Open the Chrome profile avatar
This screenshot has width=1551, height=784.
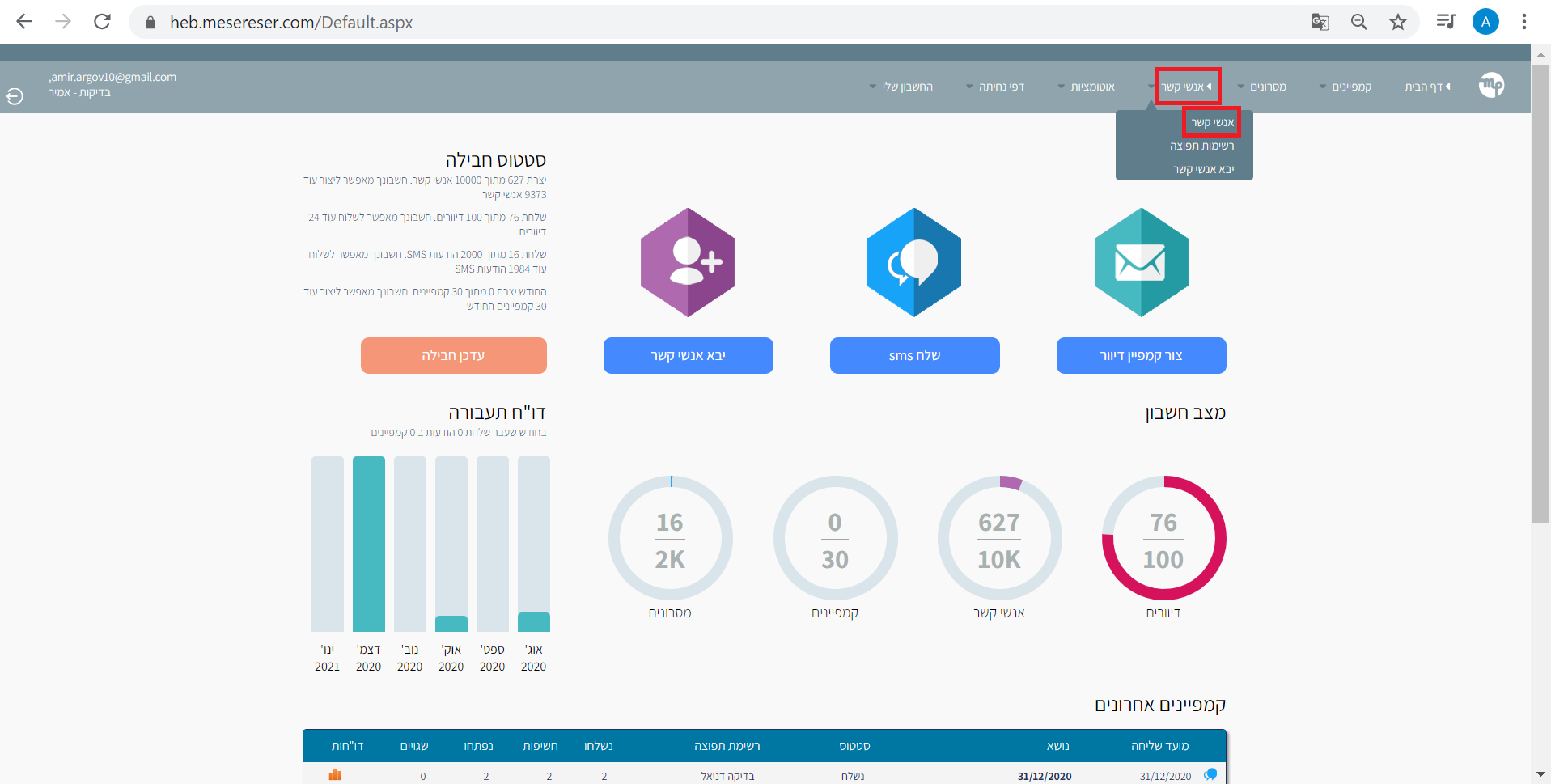(1485, 22)
